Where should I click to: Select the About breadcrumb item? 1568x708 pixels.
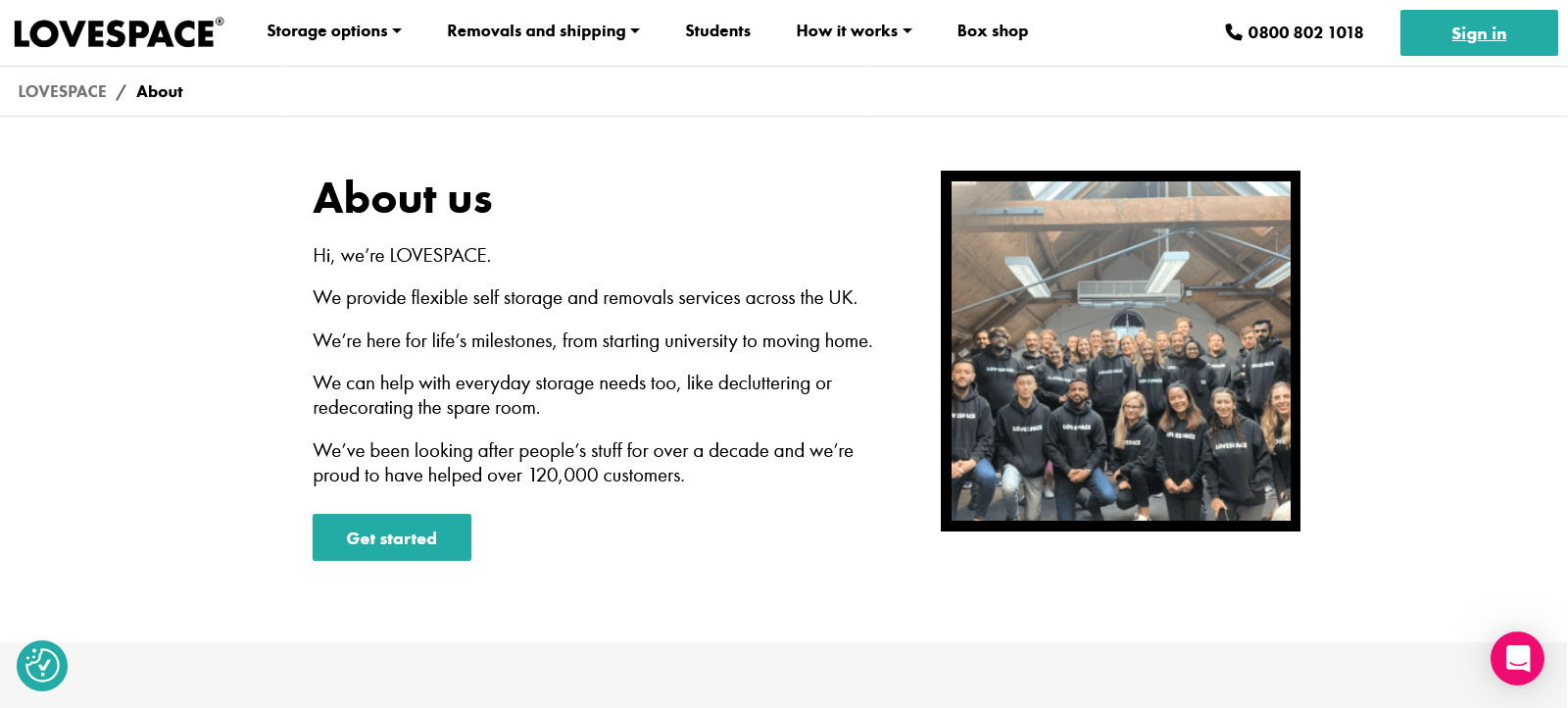point(160,91)
